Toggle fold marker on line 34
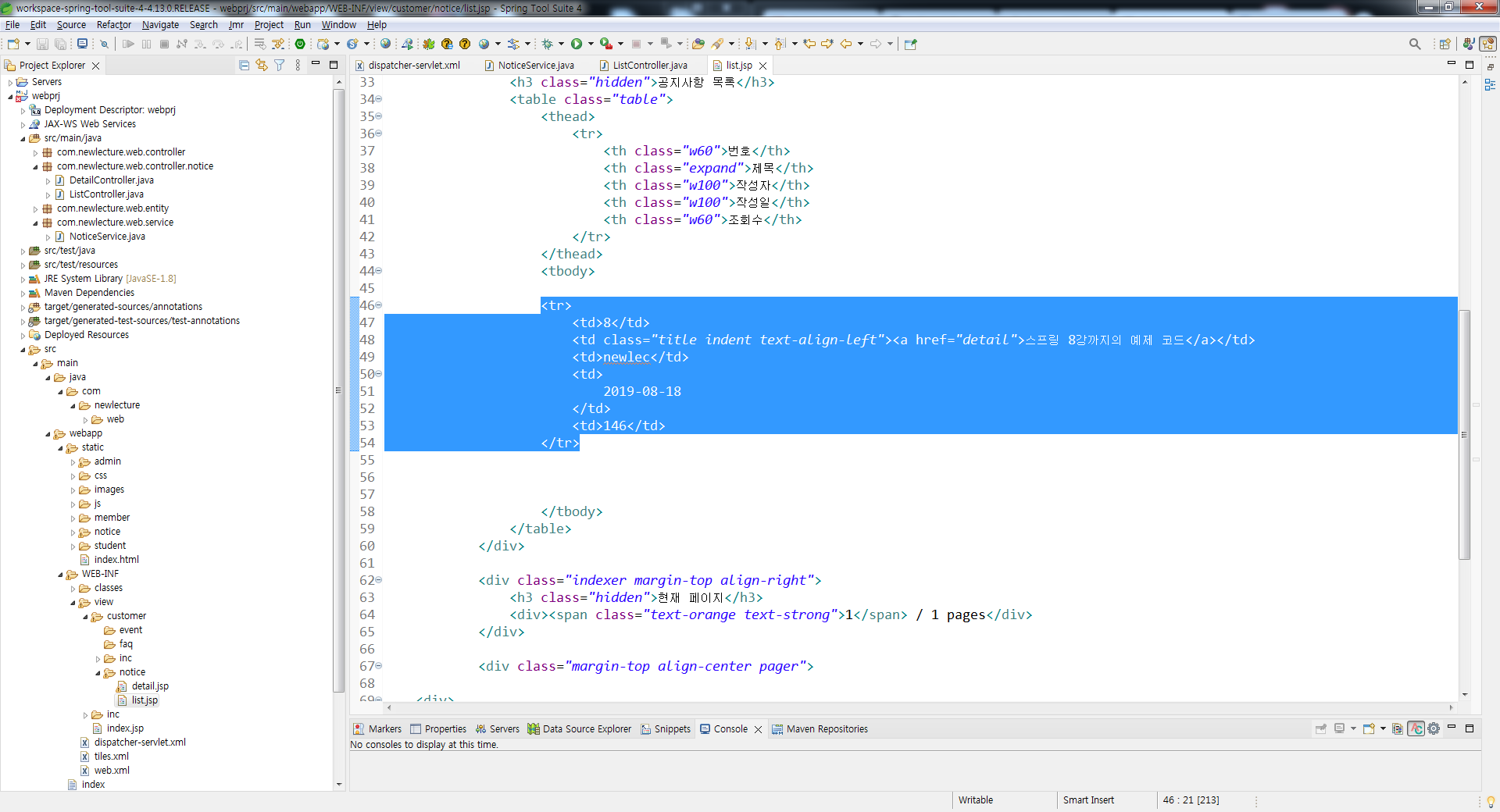 pyautogui.click(x=379, y=99)
